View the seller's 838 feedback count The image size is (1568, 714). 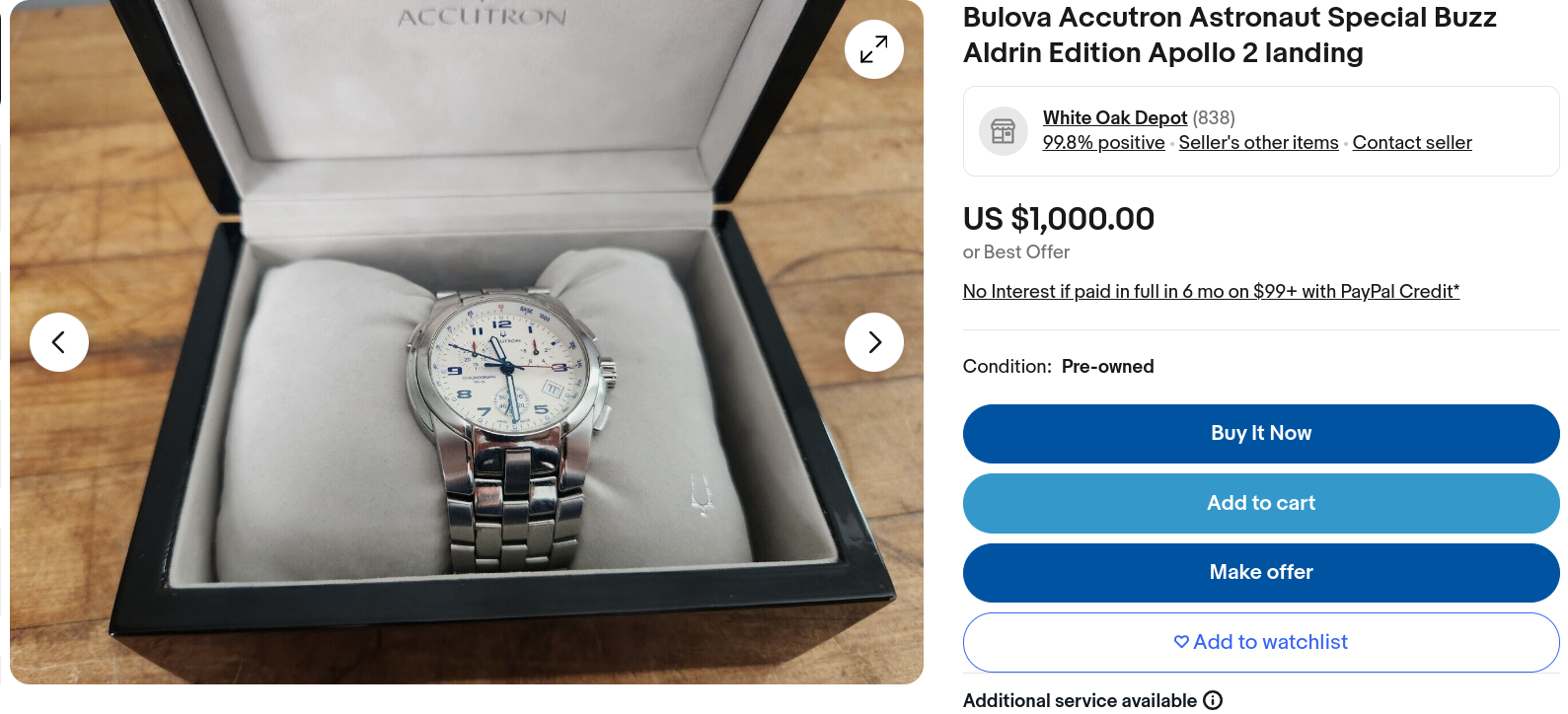[x=1214, y=118]
